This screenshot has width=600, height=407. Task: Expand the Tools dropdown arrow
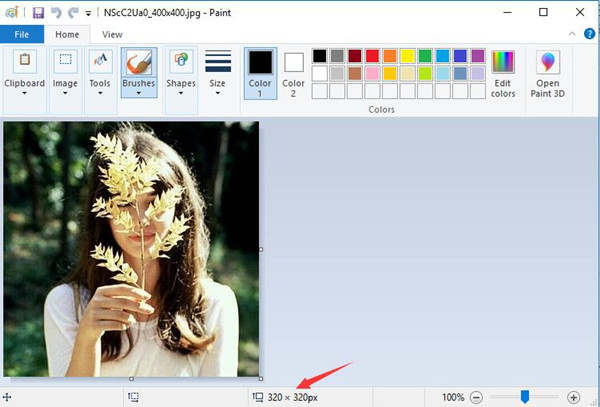[100, 93]
